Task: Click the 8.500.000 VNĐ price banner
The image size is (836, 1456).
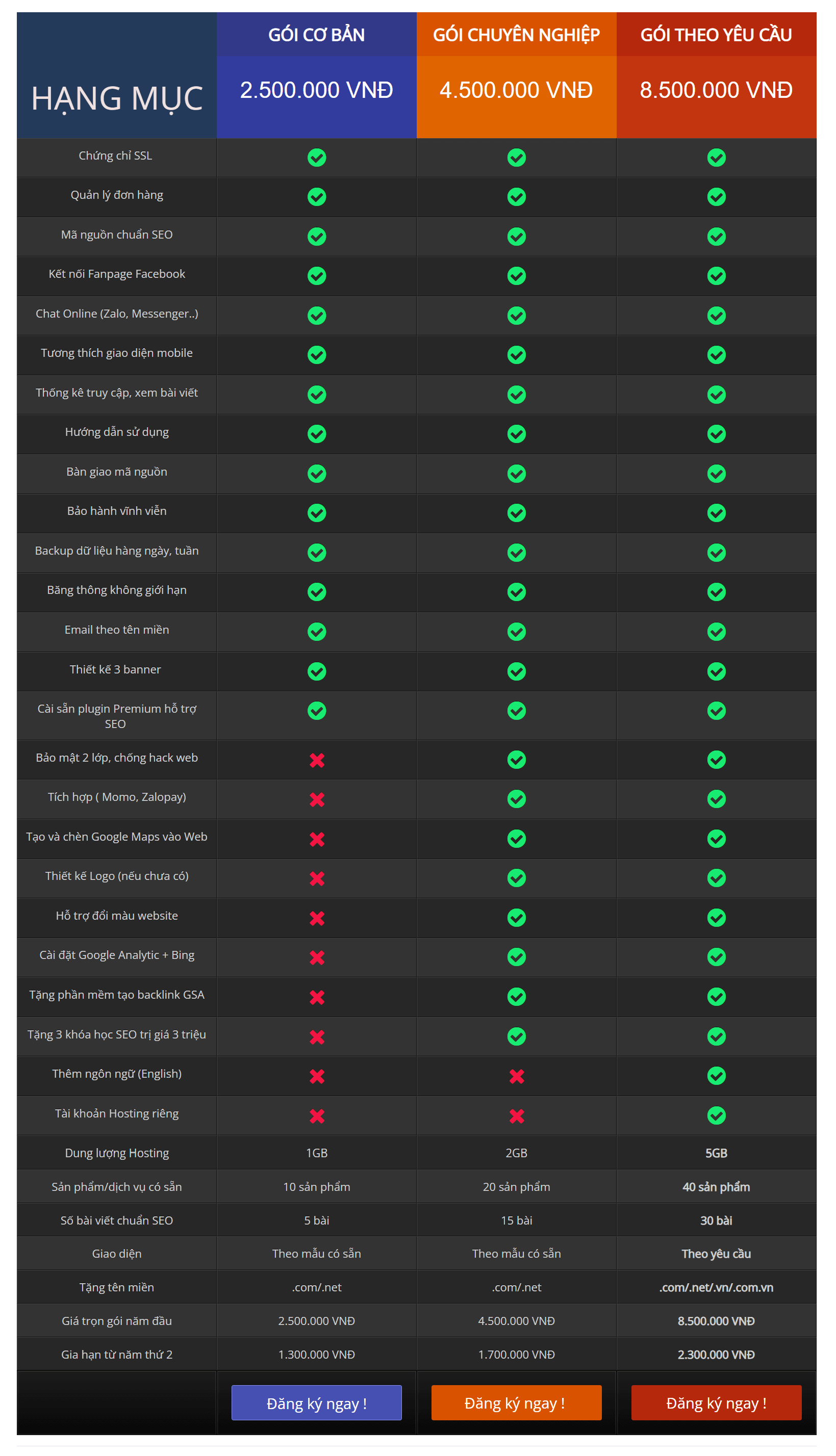Action: [x=716, y=90]
